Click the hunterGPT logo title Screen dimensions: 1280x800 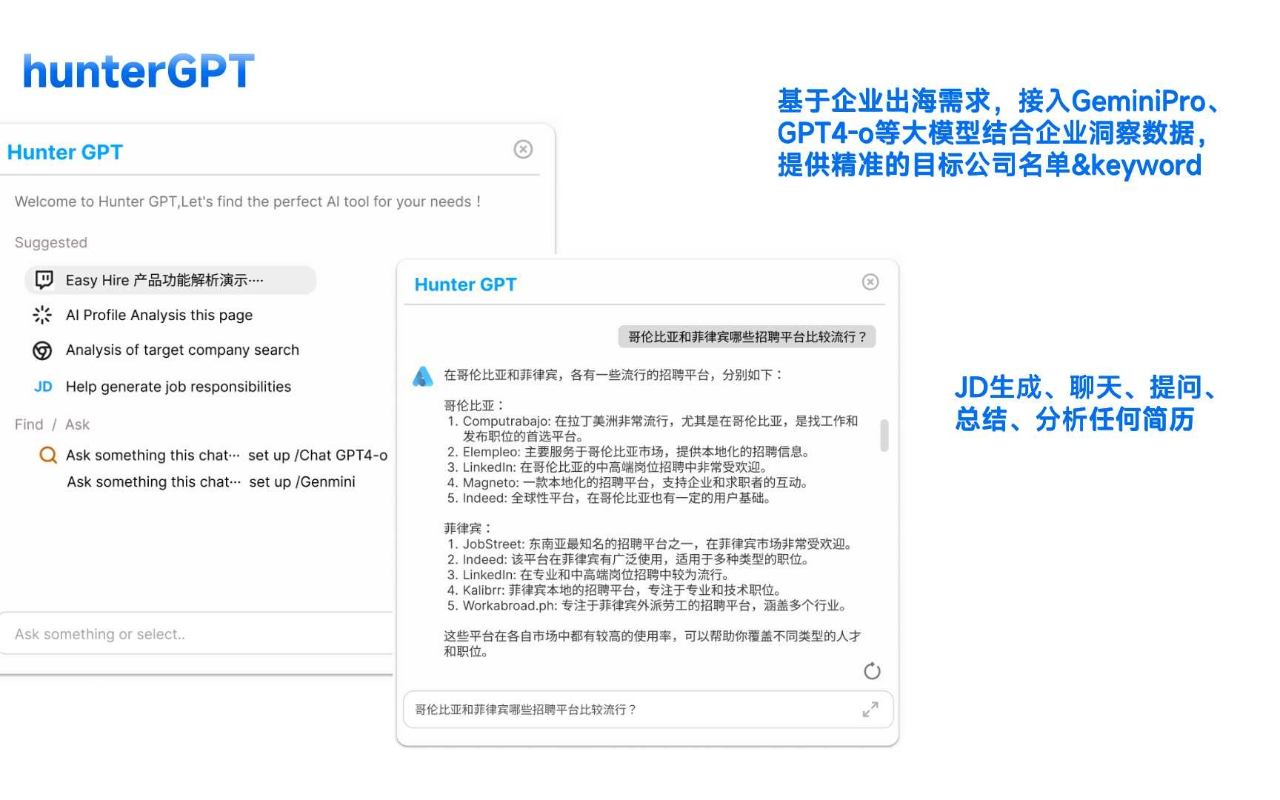pyautogui.click(x=138, y=71)
